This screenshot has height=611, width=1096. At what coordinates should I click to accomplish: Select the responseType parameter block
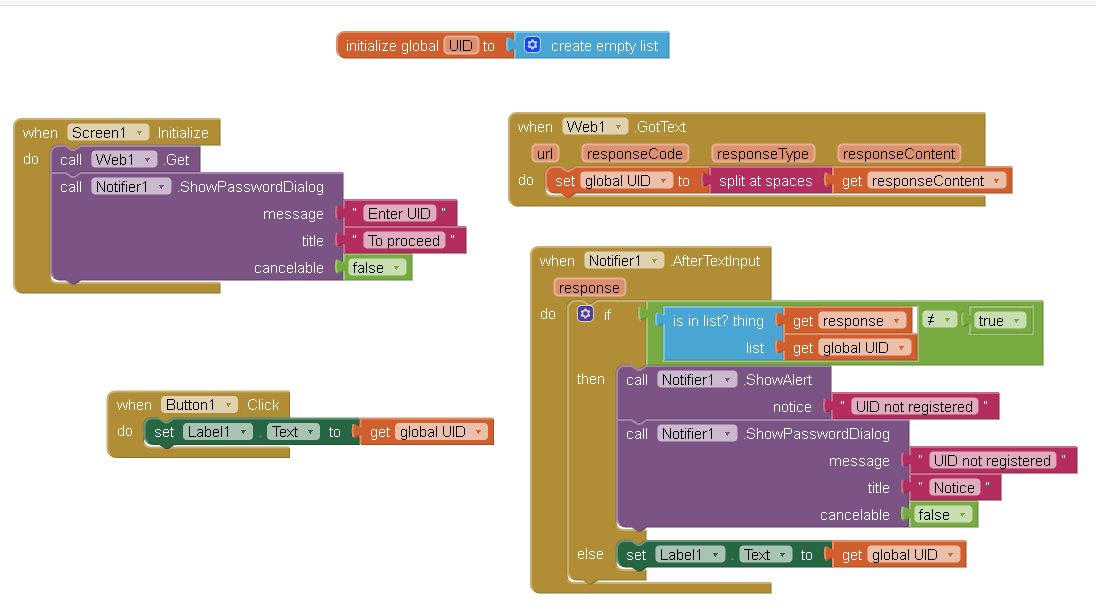[763, 154]
